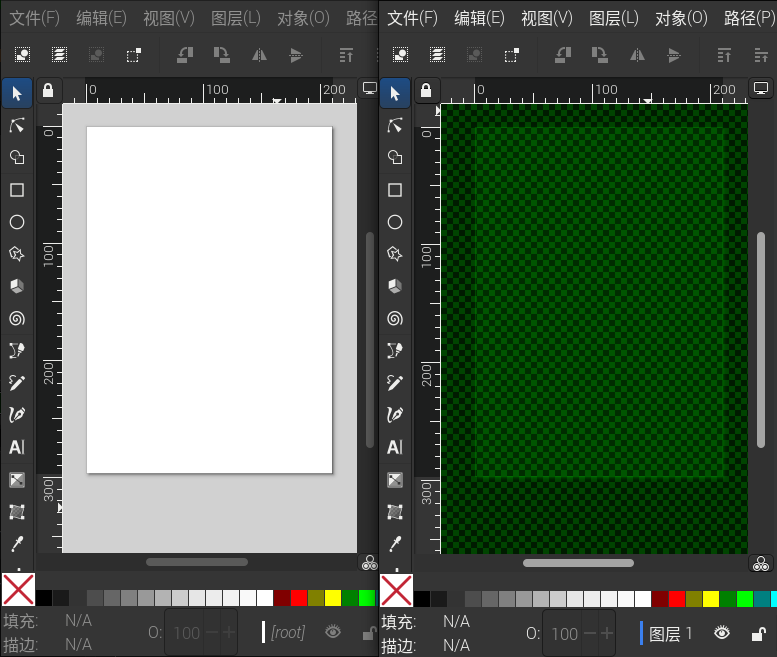Toggle color-managed view in right window corner
This screenshot has height=657, width=777.
tap(761, 563)
